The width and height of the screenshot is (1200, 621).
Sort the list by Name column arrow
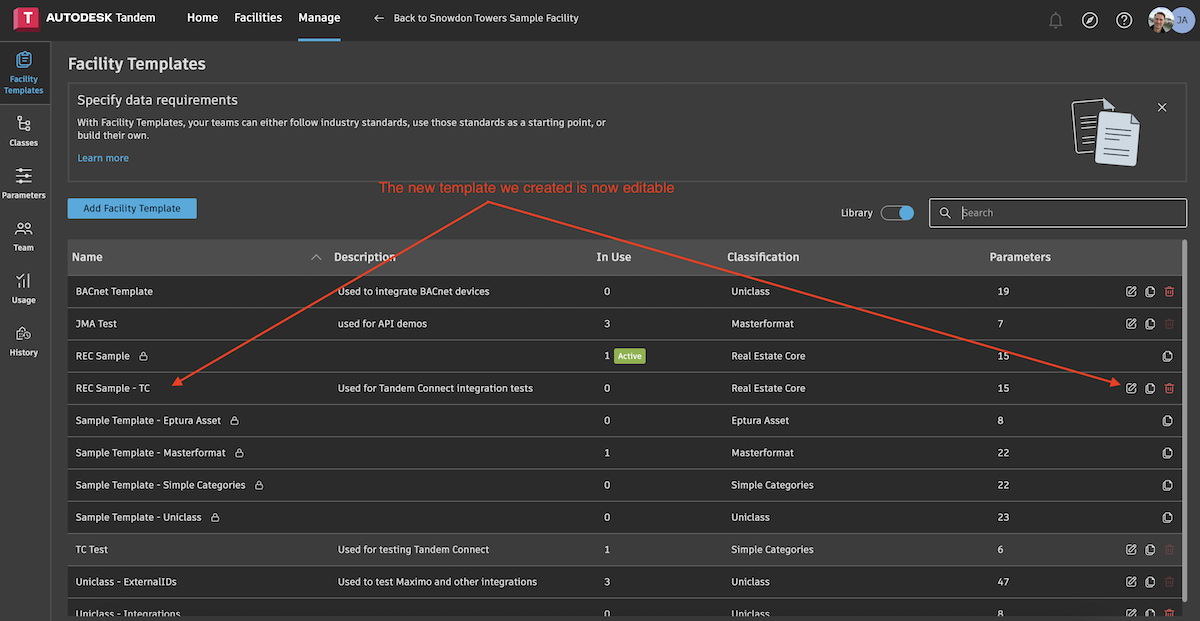coord(316,257)
